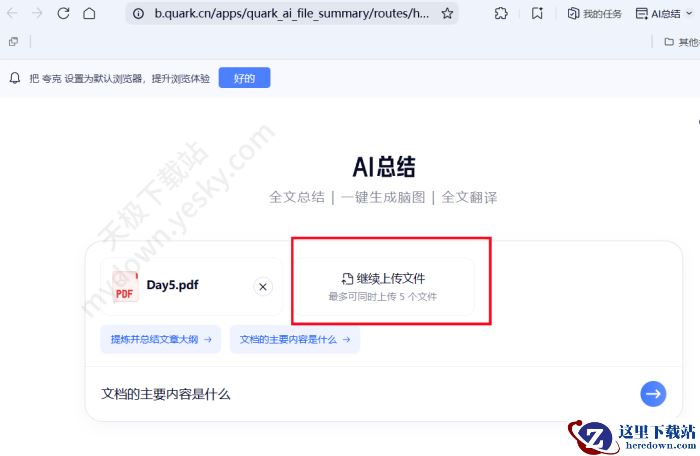Click the 一键生成脑图 subtitle text

[x=383, y=197]
